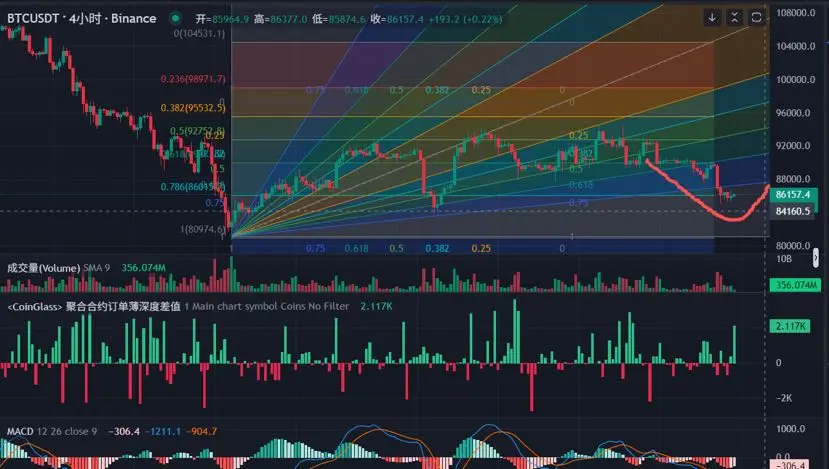829x469 pixels.
Task: Click the Fibonacci level label 1(80974.6)
Action: click(202, 229)
